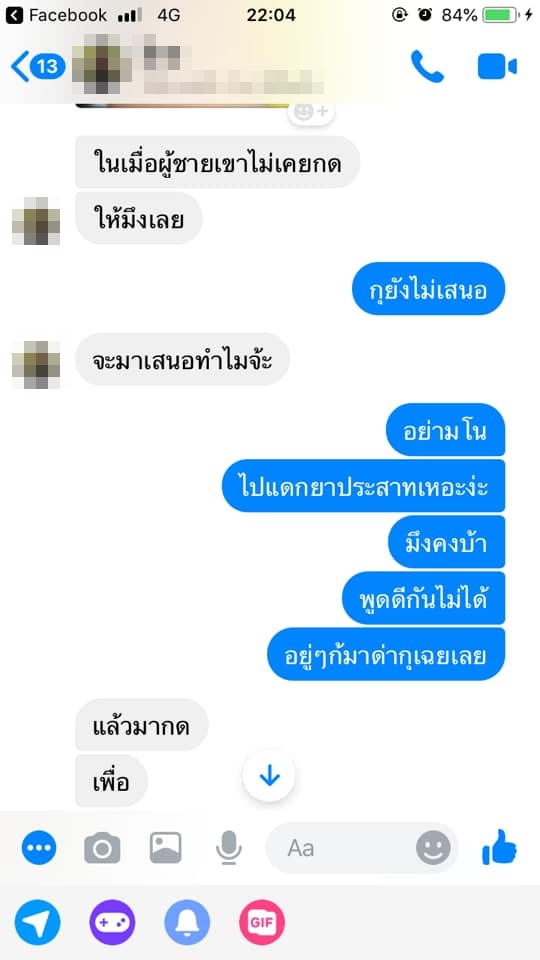Open the emoji picker in the message field
Image resolution: width=540 pixels, height=960 pixels.
[433, 848]
